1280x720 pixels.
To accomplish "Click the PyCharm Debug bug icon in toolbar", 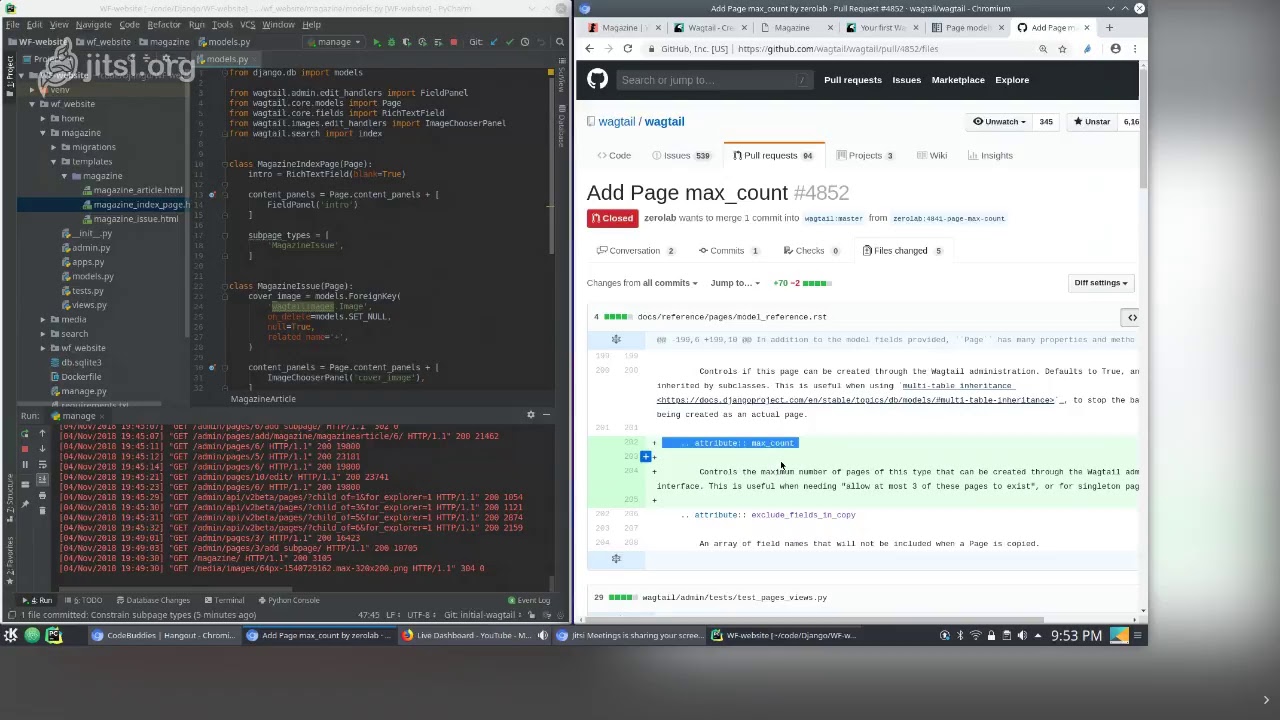I will point(391,43).
